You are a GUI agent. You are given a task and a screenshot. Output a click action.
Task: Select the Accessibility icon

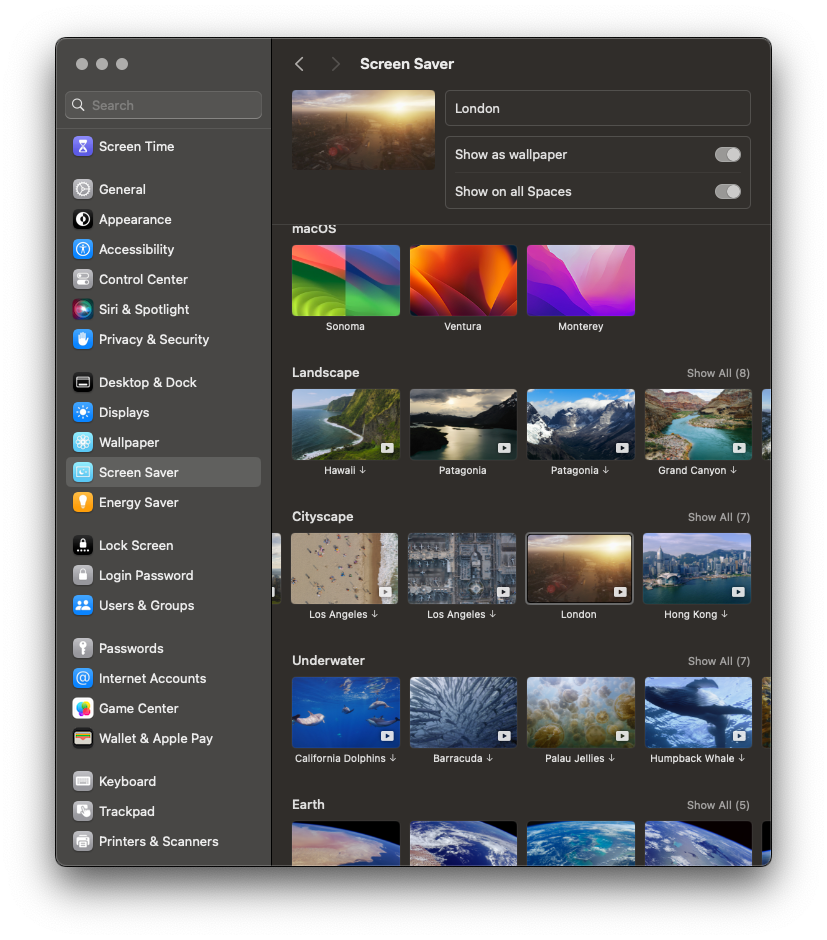click(83, 249)
